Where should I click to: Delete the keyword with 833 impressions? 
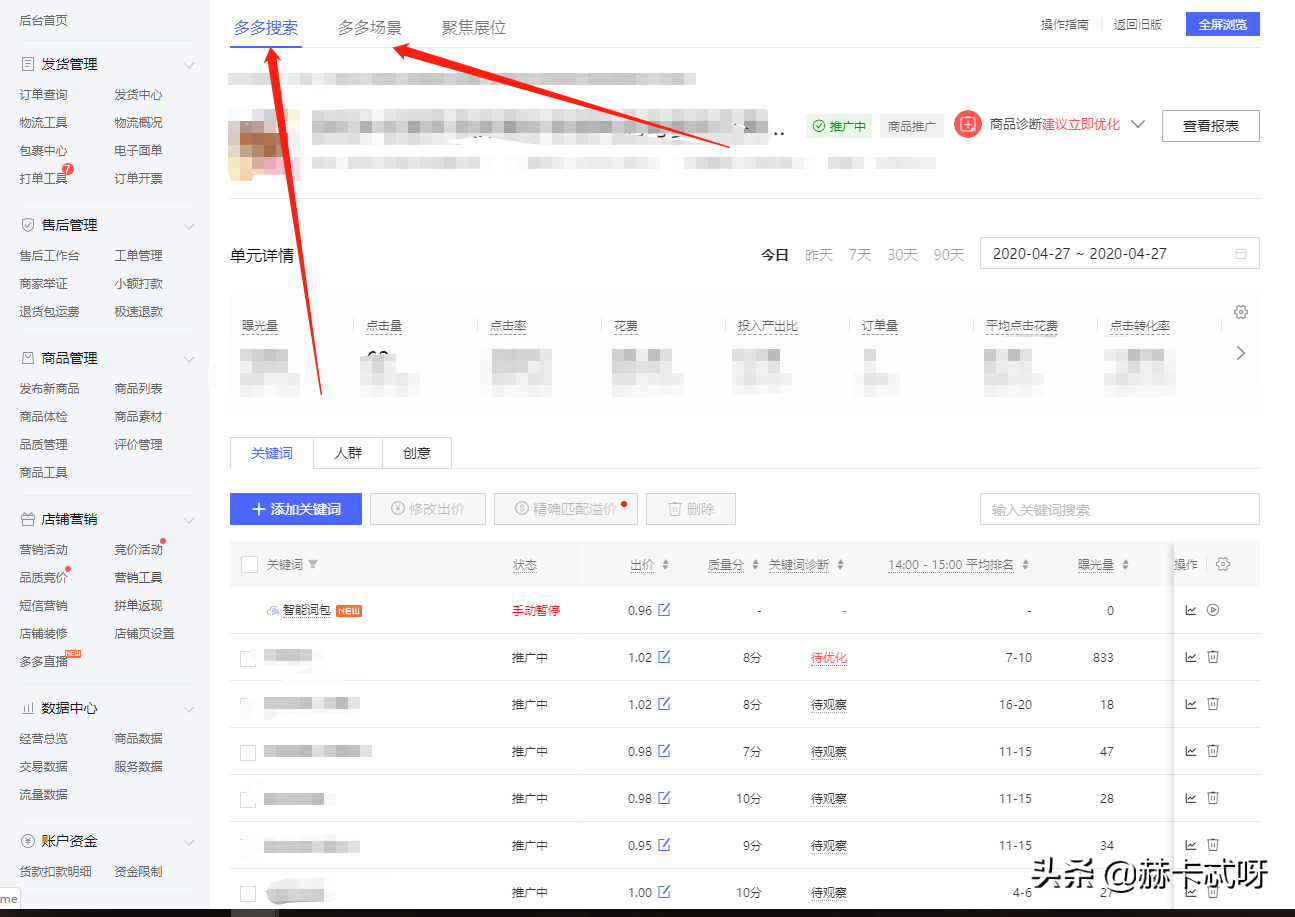[x=1213, y=657]
